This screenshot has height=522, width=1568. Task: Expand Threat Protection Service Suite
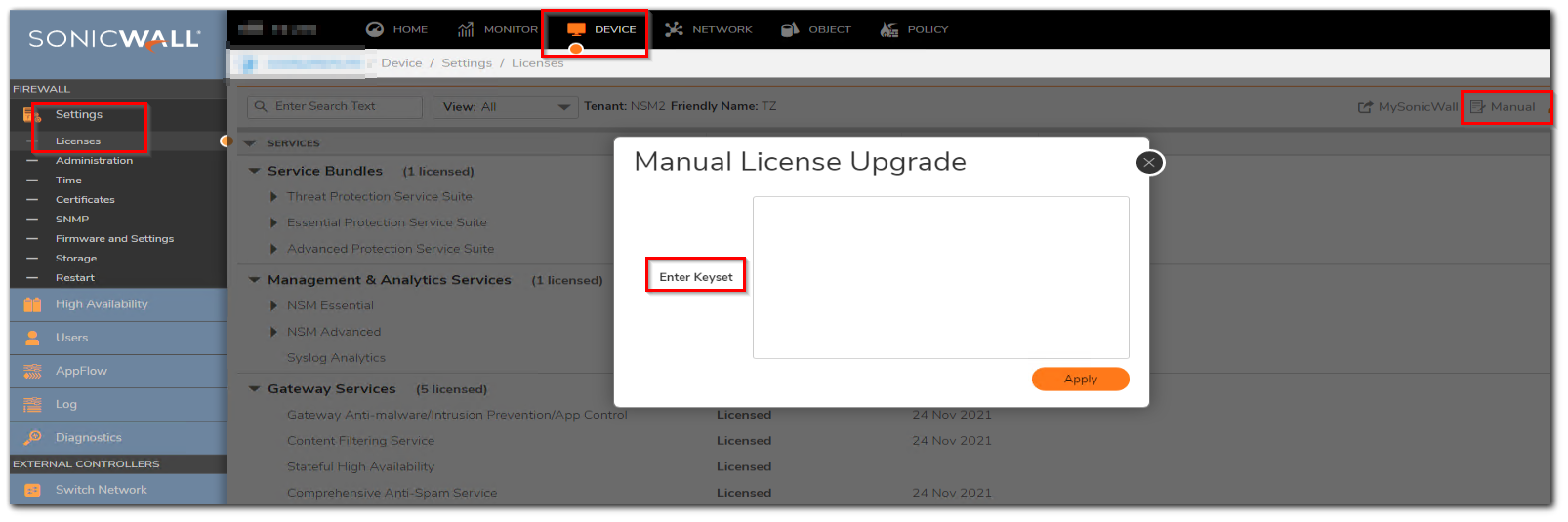coord(273,197)
